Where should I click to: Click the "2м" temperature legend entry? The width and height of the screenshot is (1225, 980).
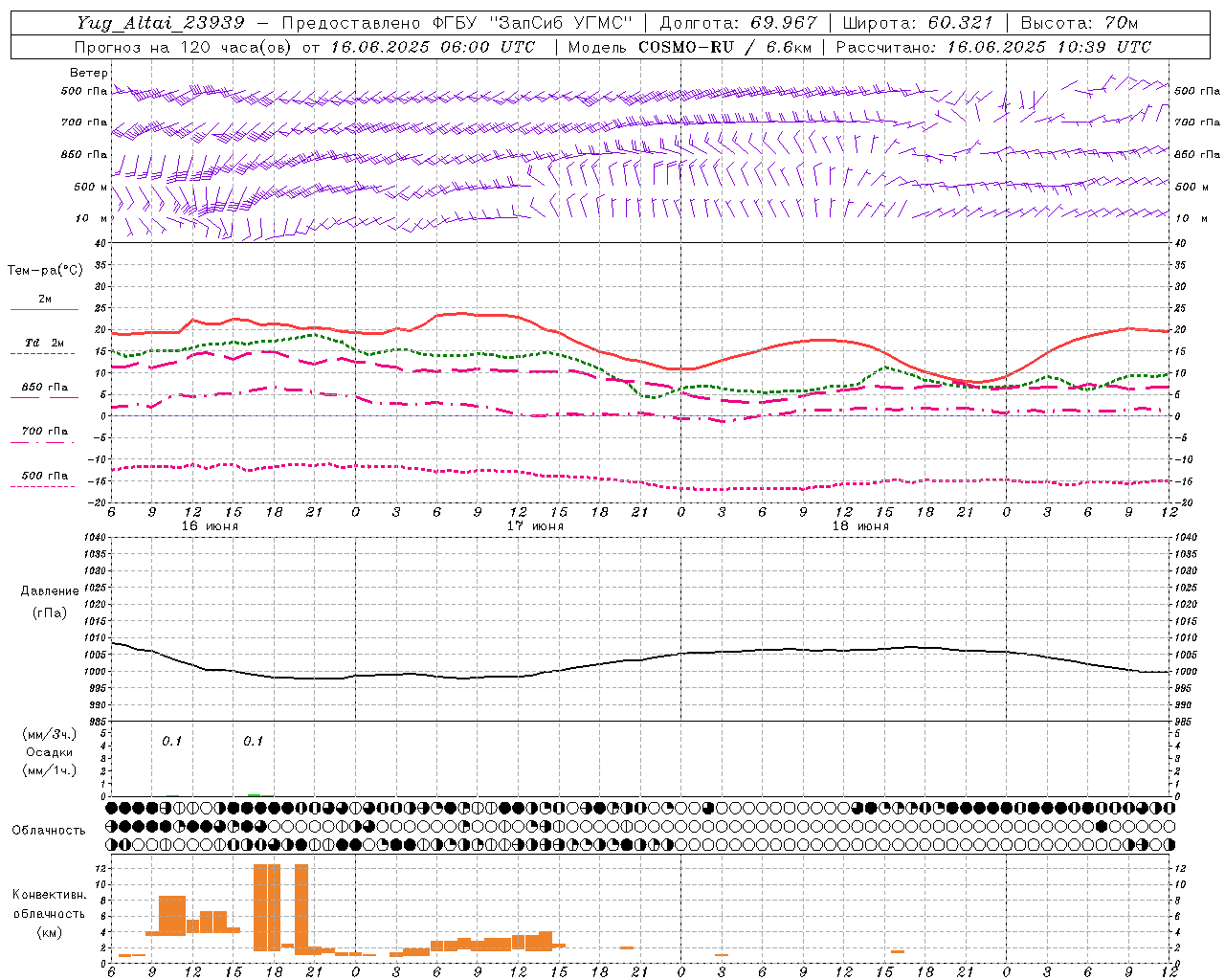pos(44,300)
